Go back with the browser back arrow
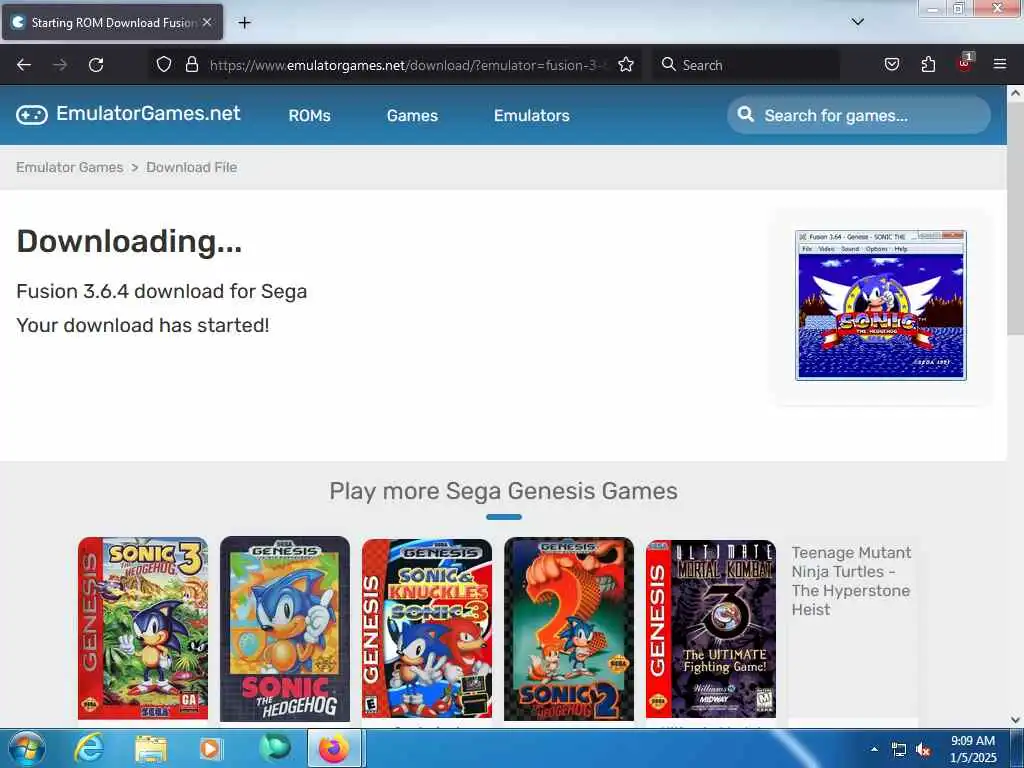 pyautogui.click(x=24, y=65)
